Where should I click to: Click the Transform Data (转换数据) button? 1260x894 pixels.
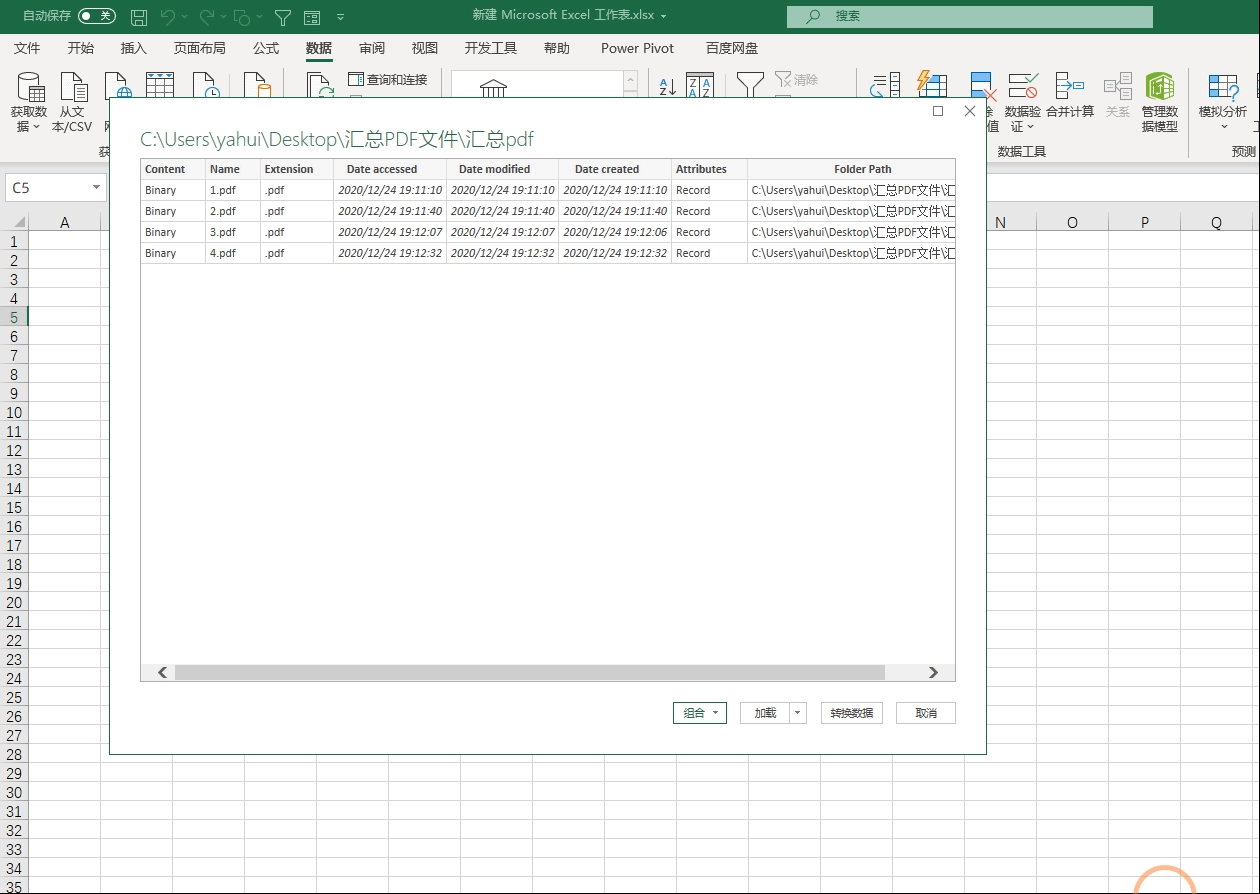point(852,713)
